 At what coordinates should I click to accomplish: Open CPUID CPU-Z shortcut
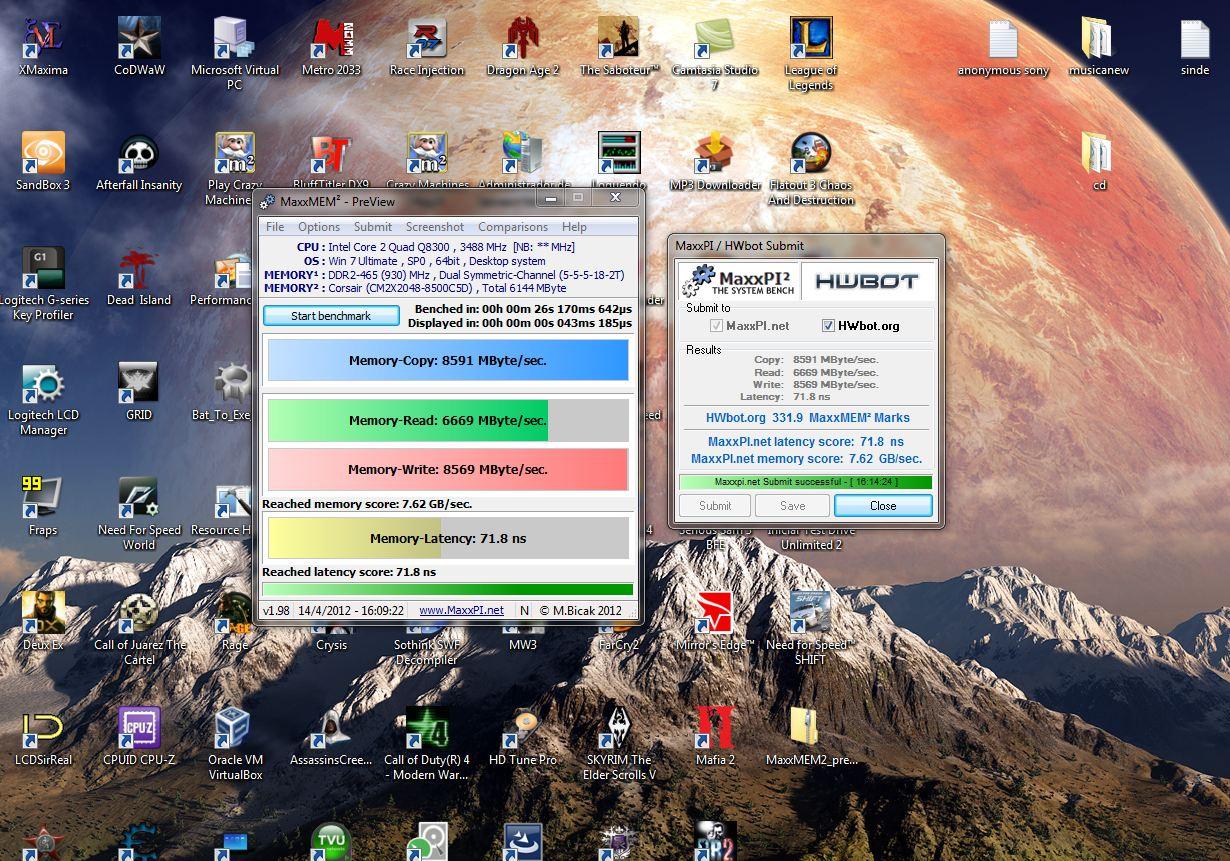pos(139,736)
